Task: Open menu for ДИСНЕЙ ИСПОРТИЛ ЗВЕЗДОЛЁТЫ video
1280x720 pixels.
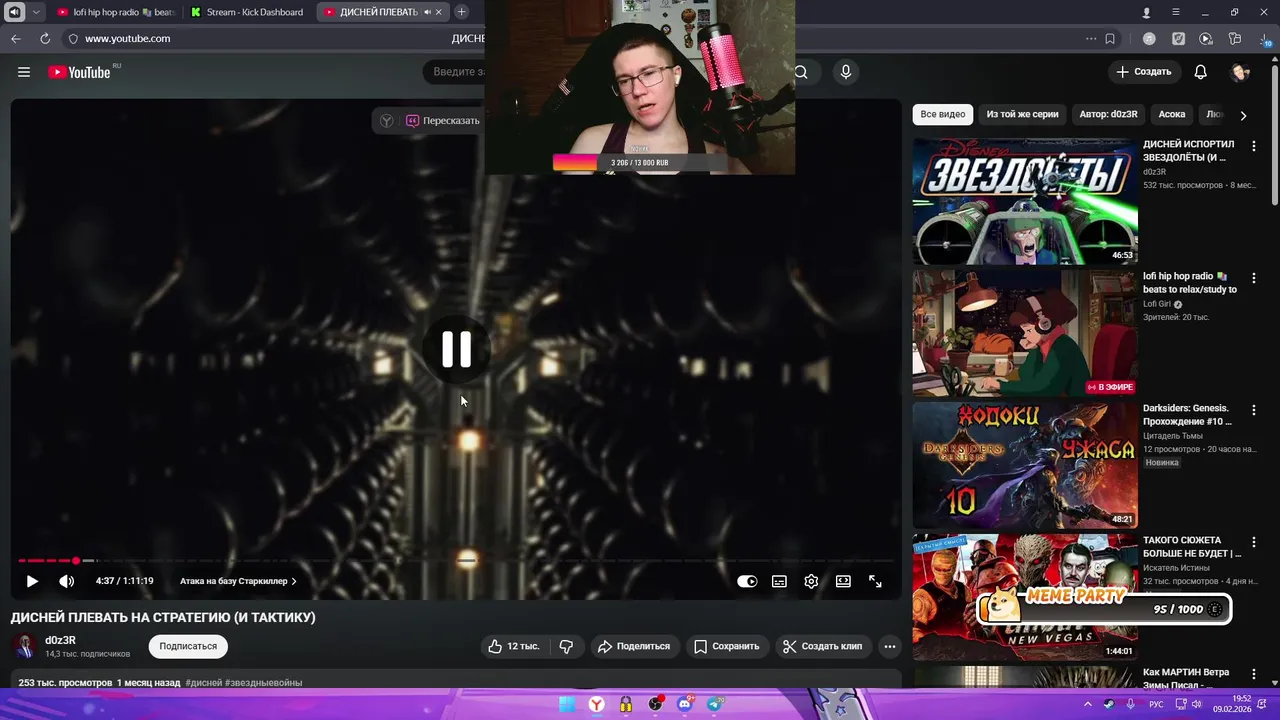Action: click(1253, 146)
